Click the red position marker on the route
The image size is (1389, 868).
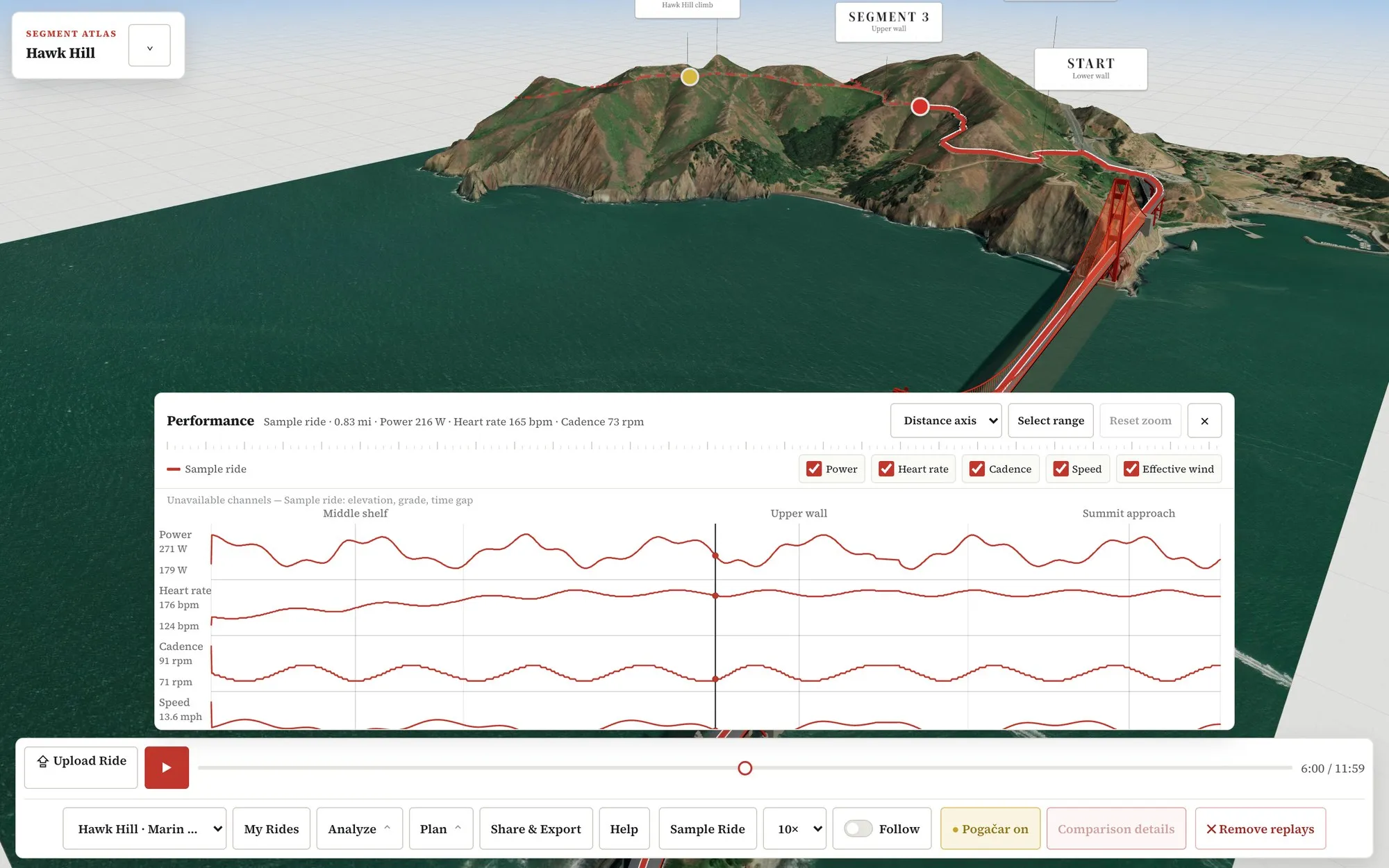pos(920,106)
